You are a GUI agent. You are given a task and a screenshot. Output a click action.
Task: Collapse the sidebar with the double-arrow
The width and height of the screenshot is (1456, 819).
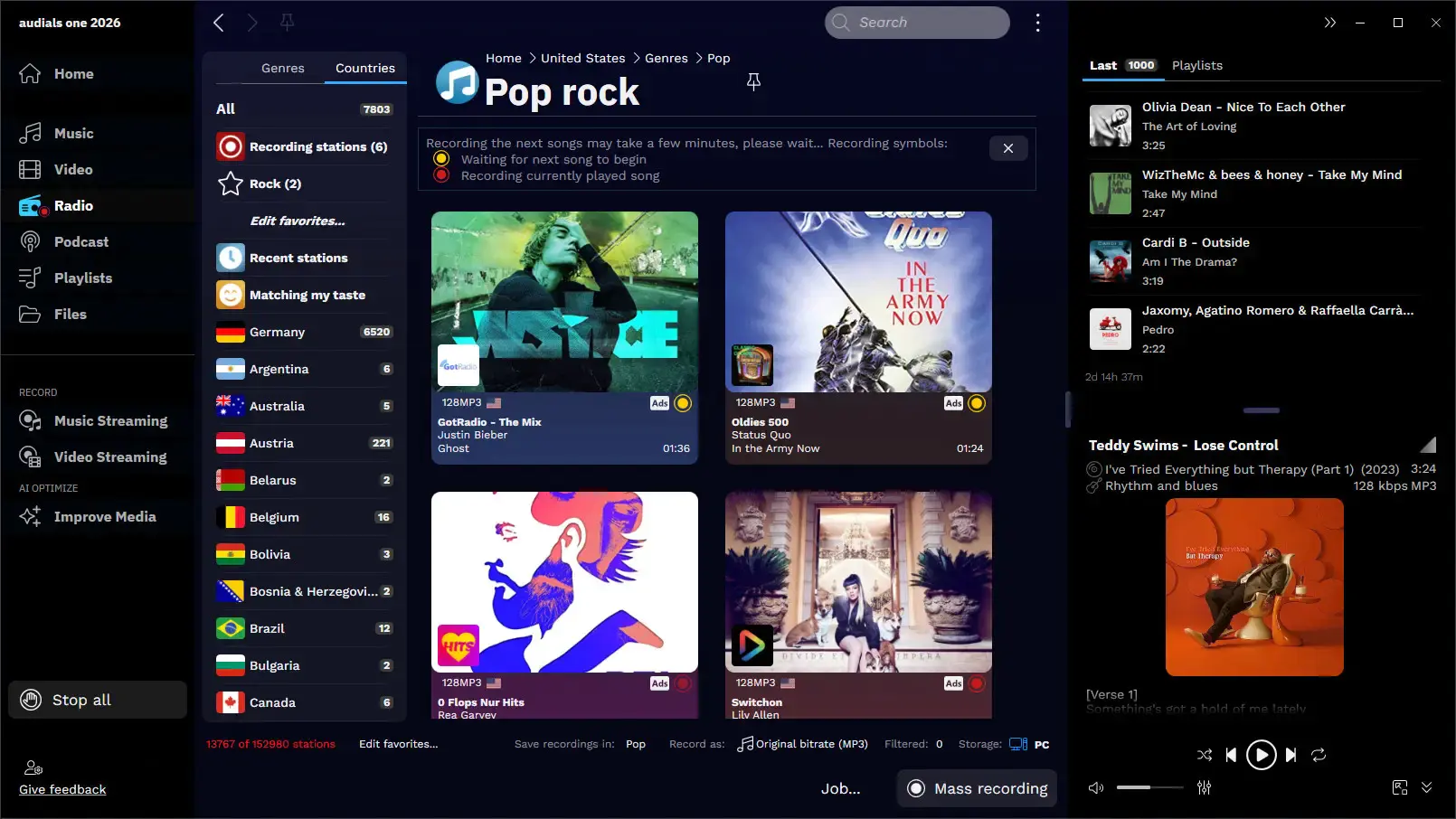pyautogui.click(x=1330, y=22)
